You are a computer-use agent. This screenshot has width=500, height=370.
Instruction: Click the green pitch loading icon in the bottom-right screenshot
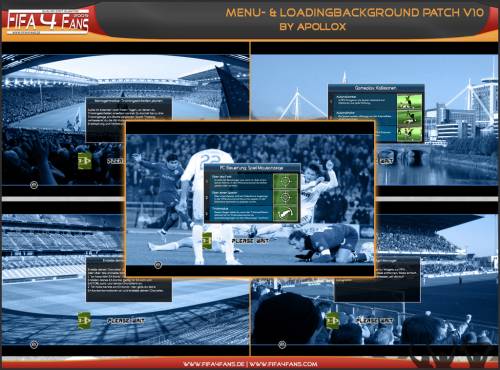[x=332, y=320]
